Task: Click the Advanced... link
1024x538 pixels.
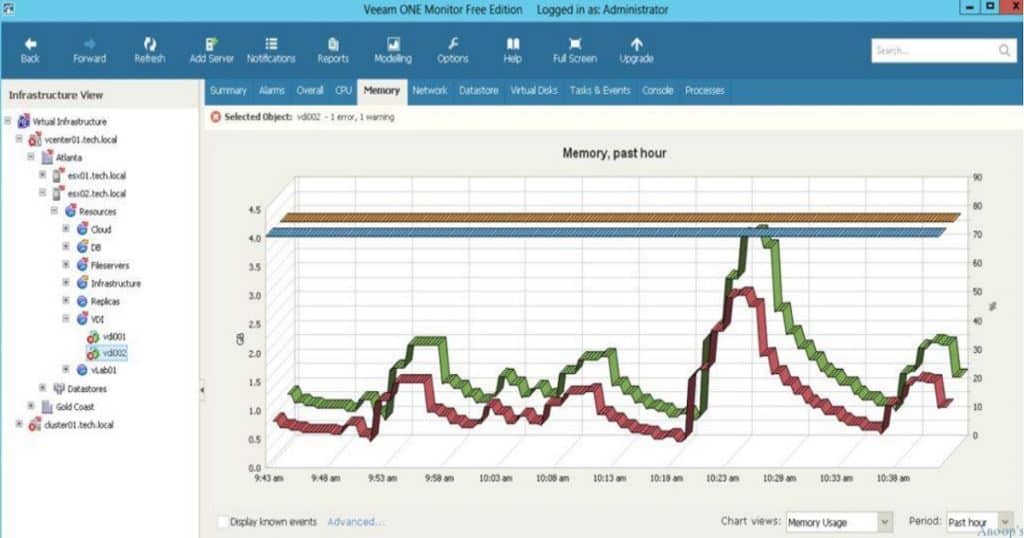Action: [355, 522]
